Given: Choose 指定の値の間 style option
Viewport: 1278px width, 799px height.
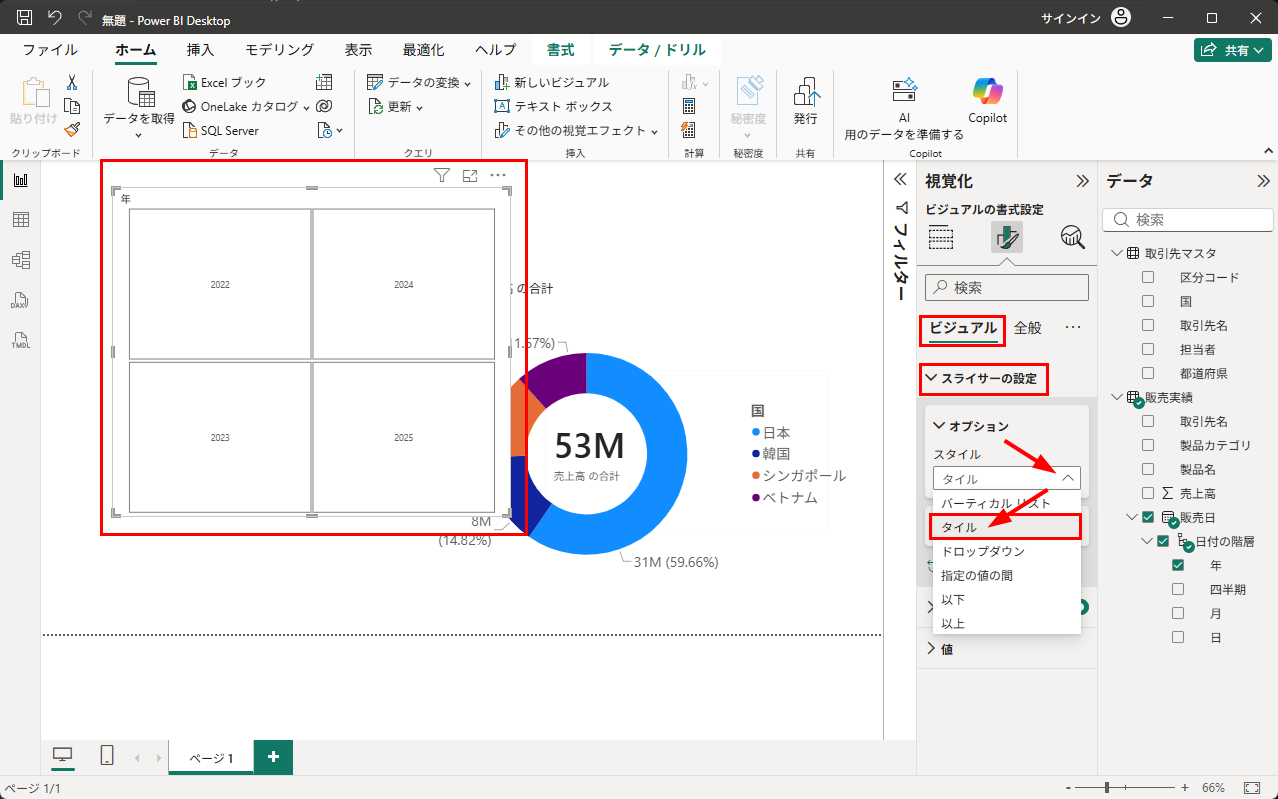Looking at the screenshot, I should pos(1005,575).
